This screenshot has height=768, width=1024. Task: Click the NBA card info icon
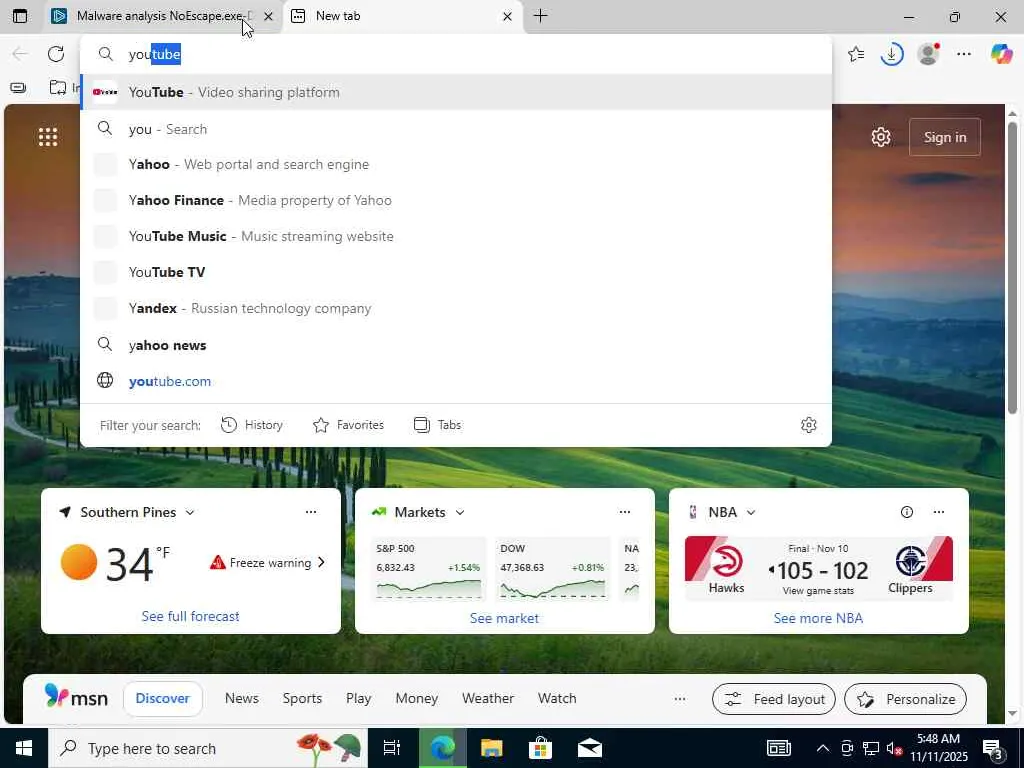[x=906, y=512]
